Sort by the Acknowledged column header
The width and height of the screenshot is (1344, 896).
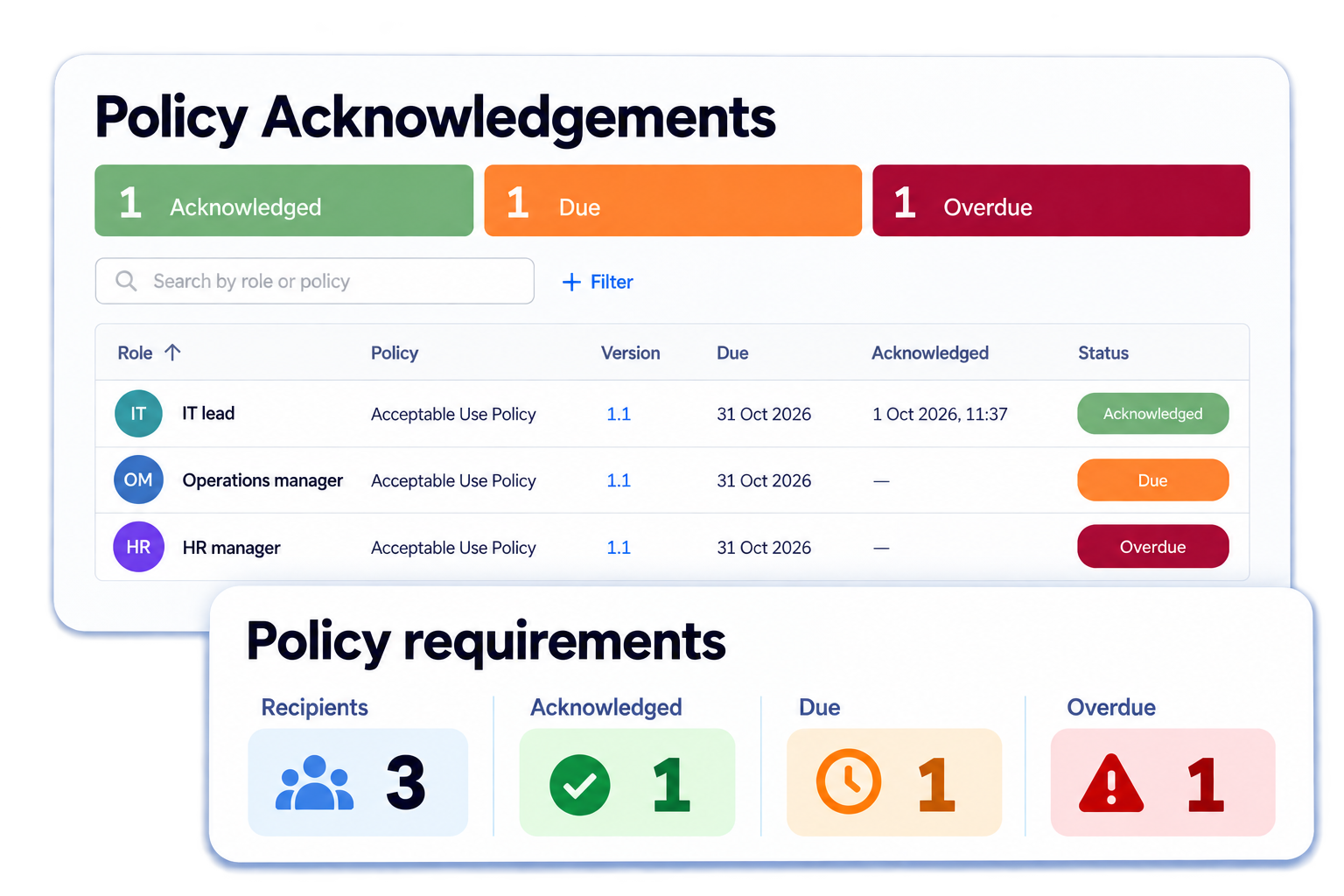(x=930, y=353)
